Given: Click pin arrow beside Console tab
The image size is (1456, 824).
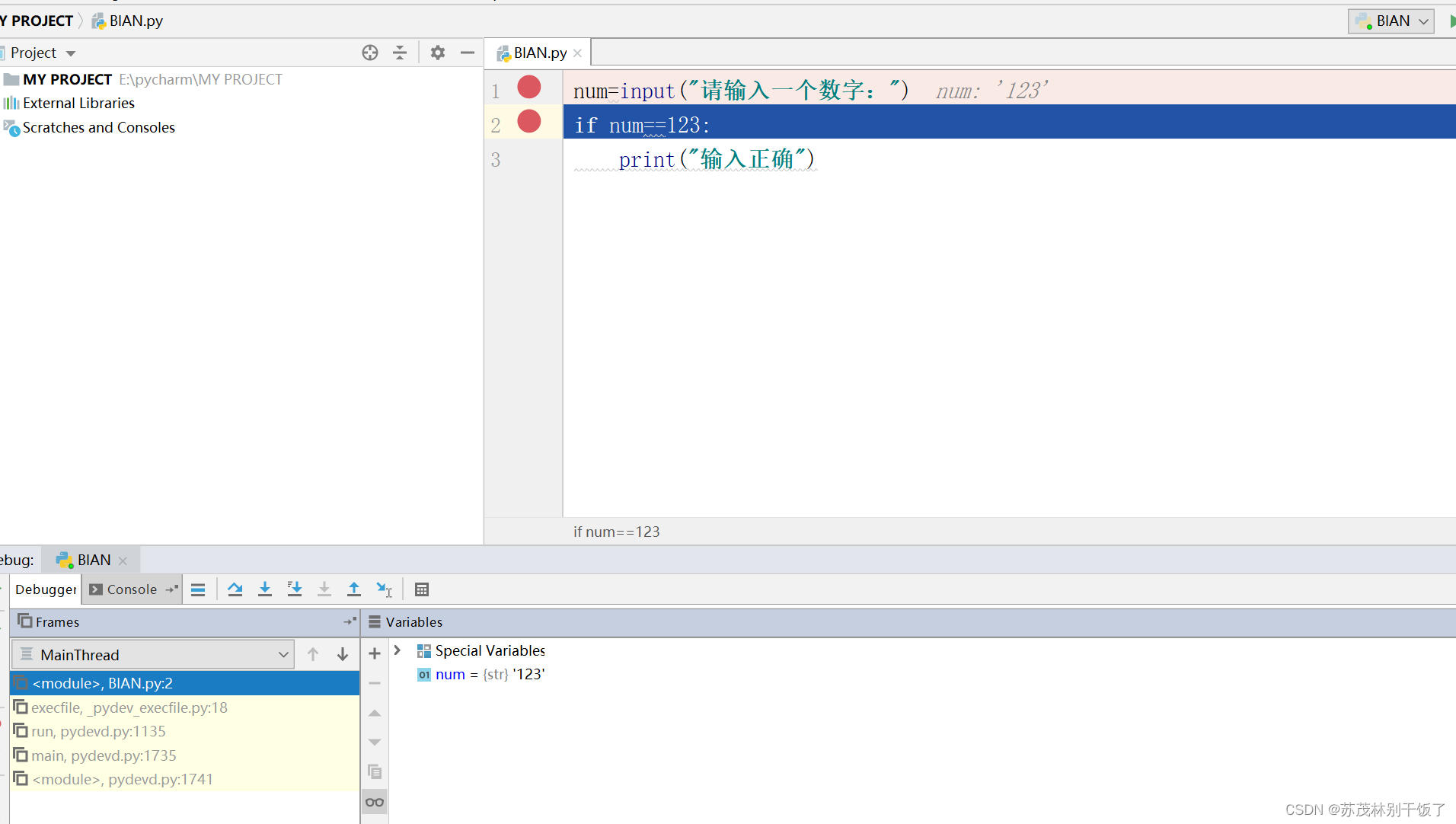Looking at the screenshot, I should (172, 589).
